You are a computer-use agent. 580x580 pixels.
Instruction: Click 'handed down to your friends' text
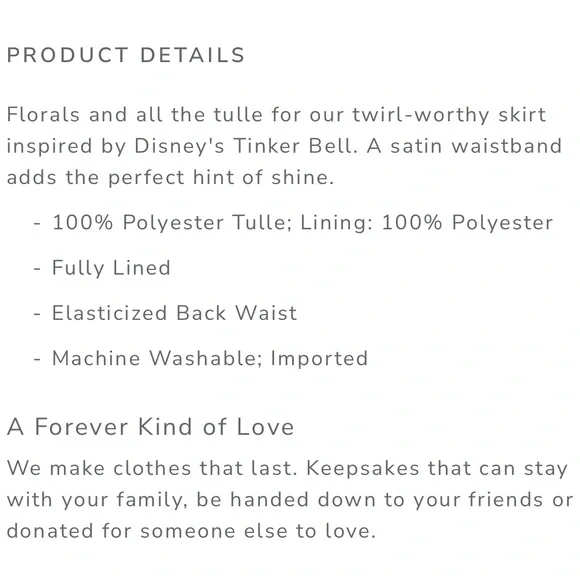[x=387, y=500]
